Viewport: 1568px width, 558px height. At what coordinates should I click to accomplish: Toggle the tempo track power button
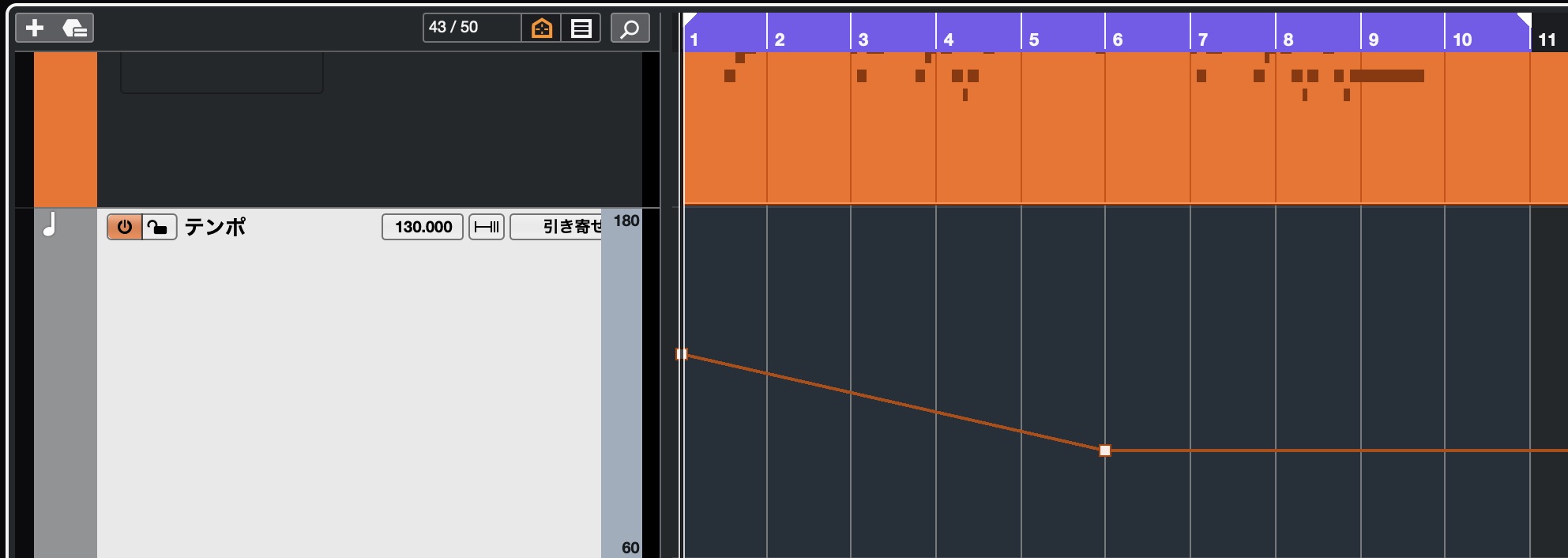(x=125, y=227)
